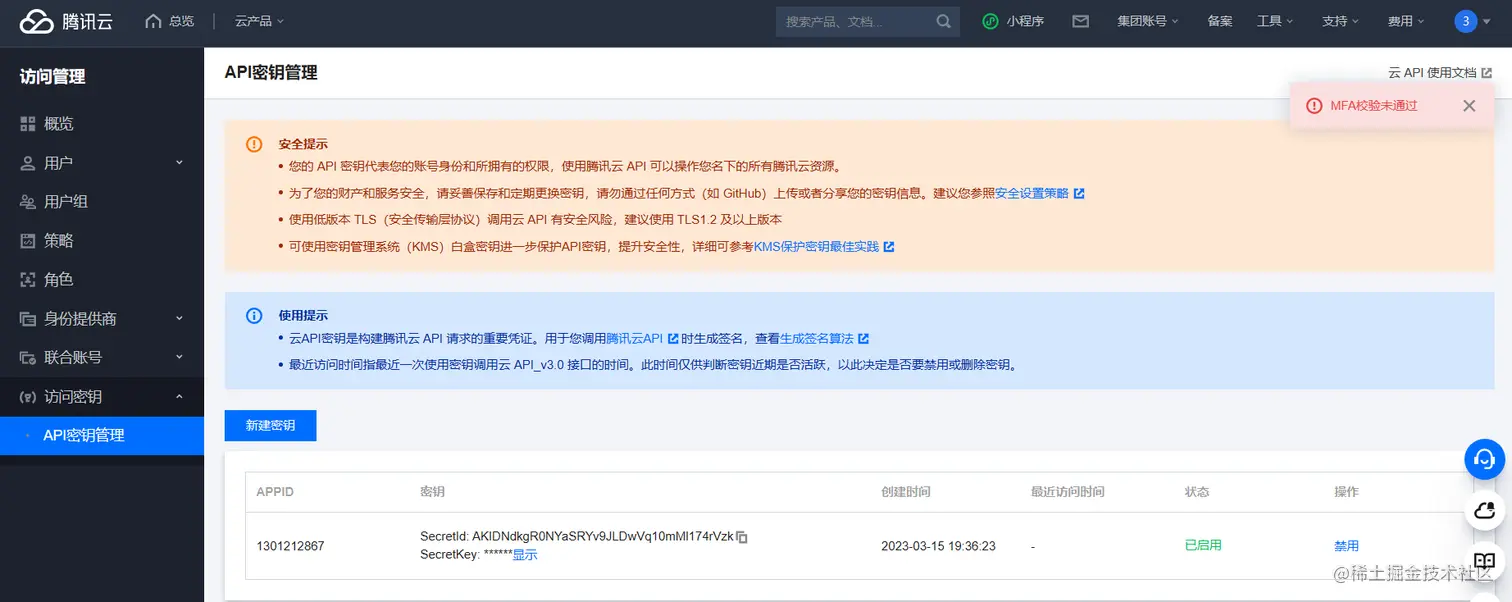Show the SecretKey via 显示 link
Viewport: 1512px width, 602px height.
pyautogui.click(x=525, y=554)
